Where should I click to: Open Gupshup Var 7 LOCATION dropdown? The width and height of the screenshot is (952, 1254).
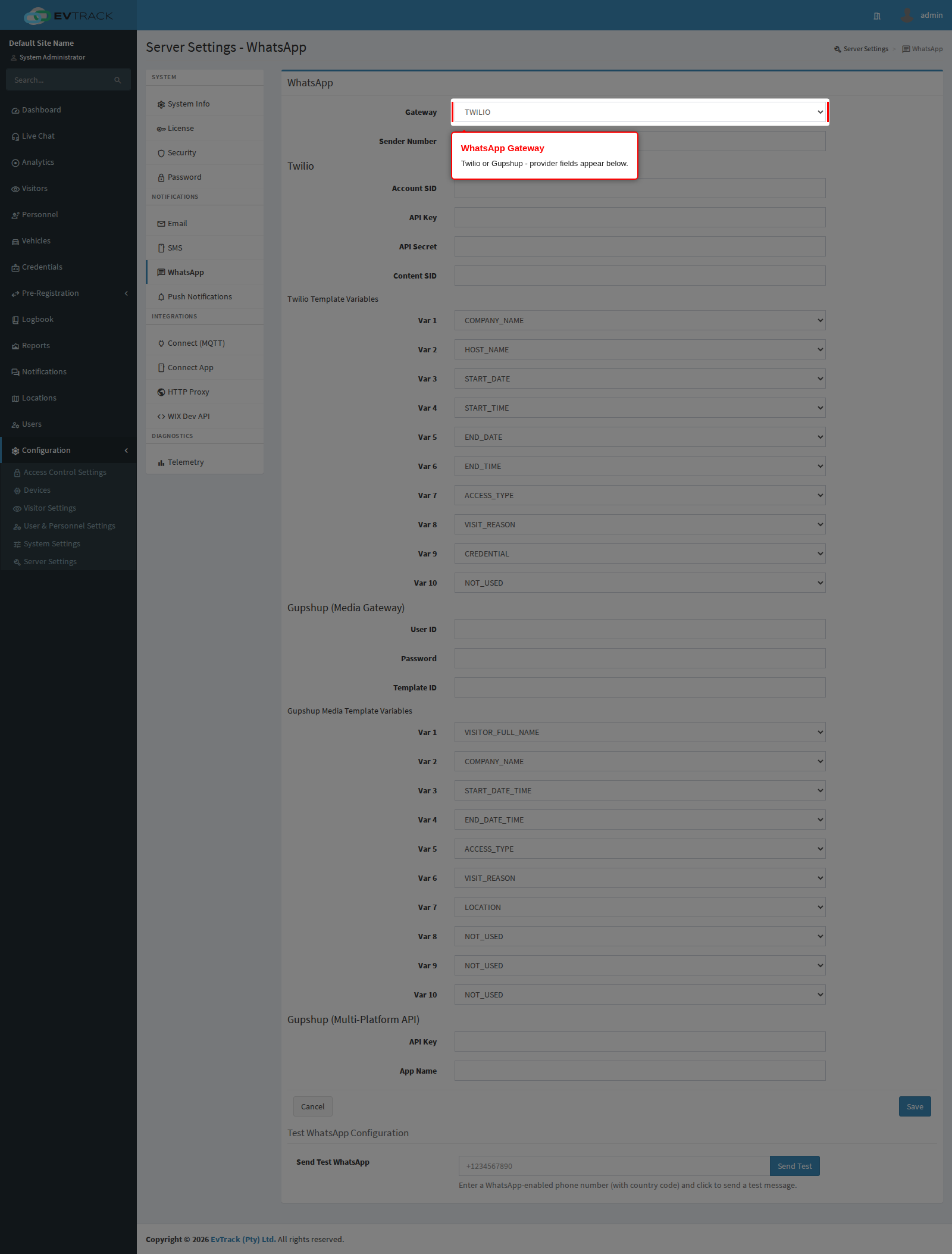point(640,907)
